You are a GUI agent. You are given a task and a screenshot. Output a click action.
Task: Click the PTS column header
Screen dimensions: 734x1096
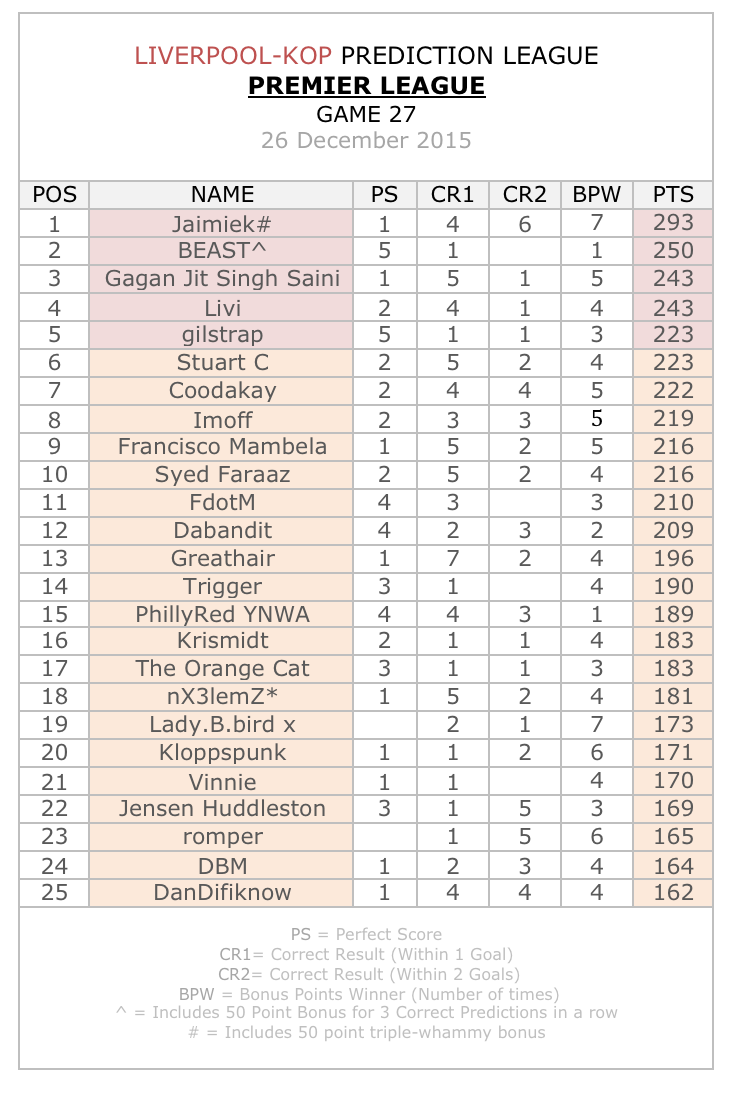673,194
